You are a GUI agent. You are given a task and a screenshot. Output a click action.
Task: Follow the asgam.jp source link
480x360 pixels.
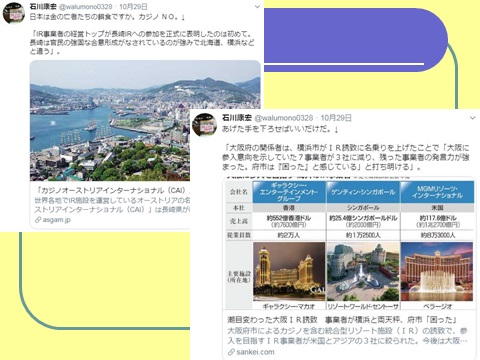click(56, 220)
